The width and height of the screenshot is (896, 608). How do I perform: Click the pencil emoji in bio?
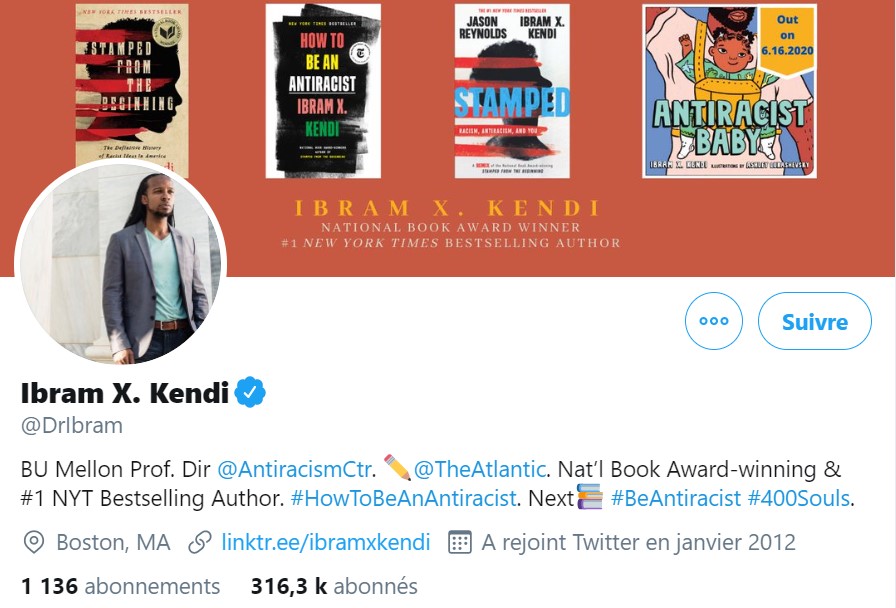point(397,467)
